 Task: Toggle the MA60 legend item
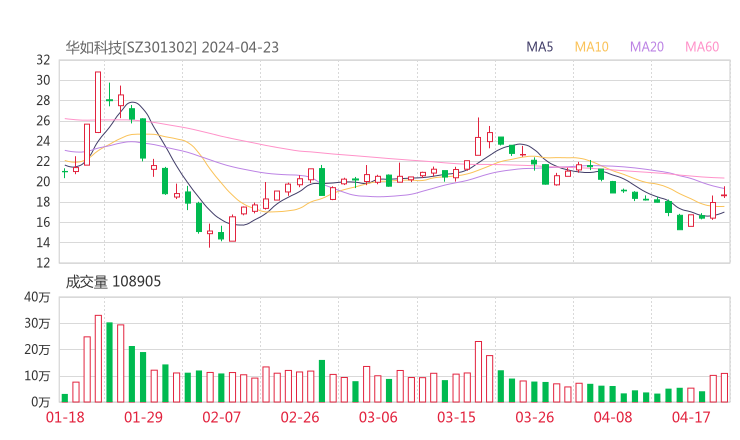point(702,47)
